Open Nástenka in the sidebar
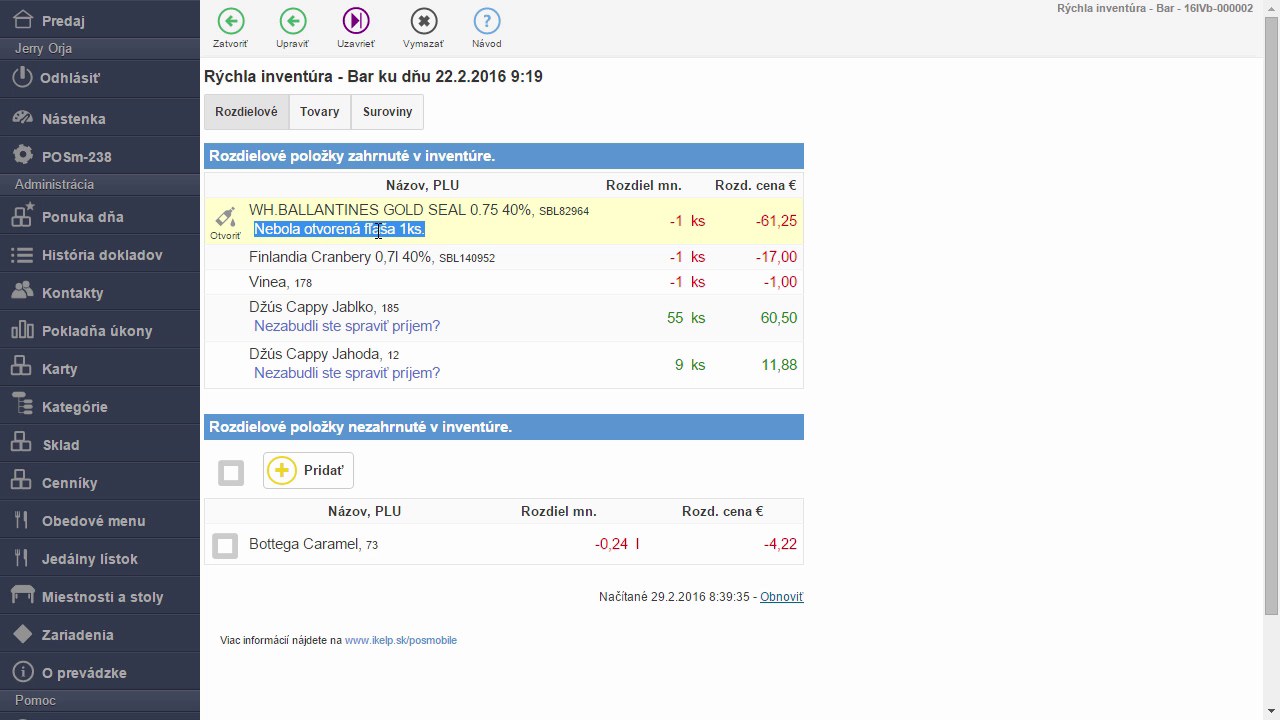The image size is (1280, 720). coord(100,118)
